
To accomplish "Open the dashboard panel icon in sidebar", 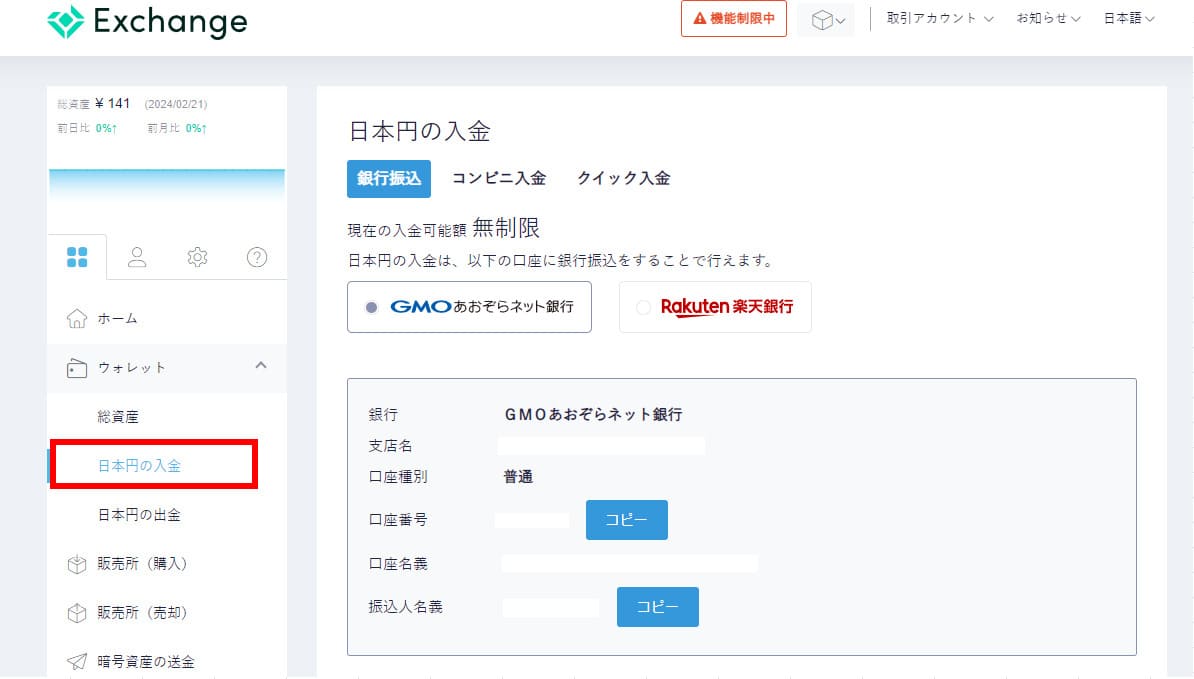I will pos(78,257).
